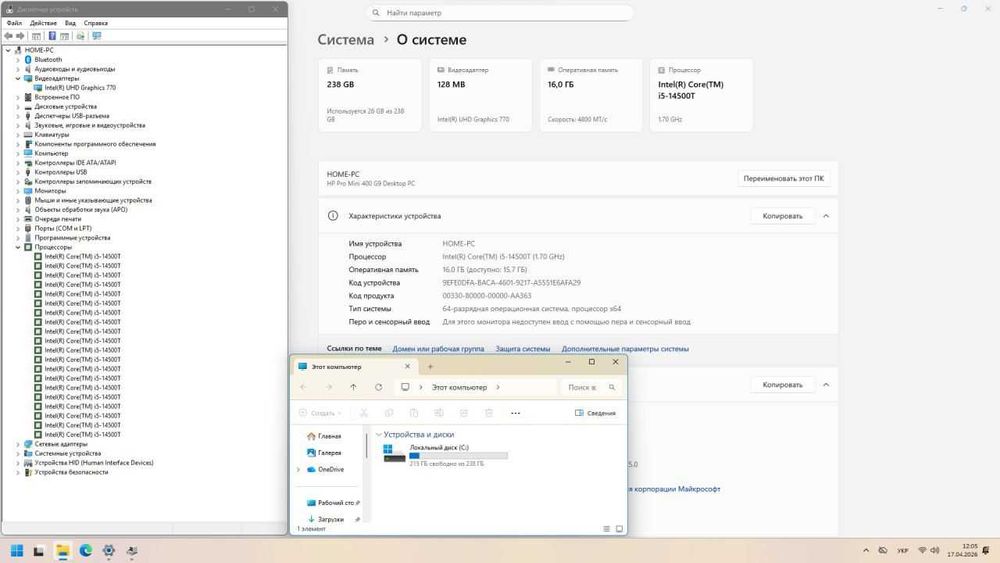Click Переименовать этот ПК button

tap(783, 179)
